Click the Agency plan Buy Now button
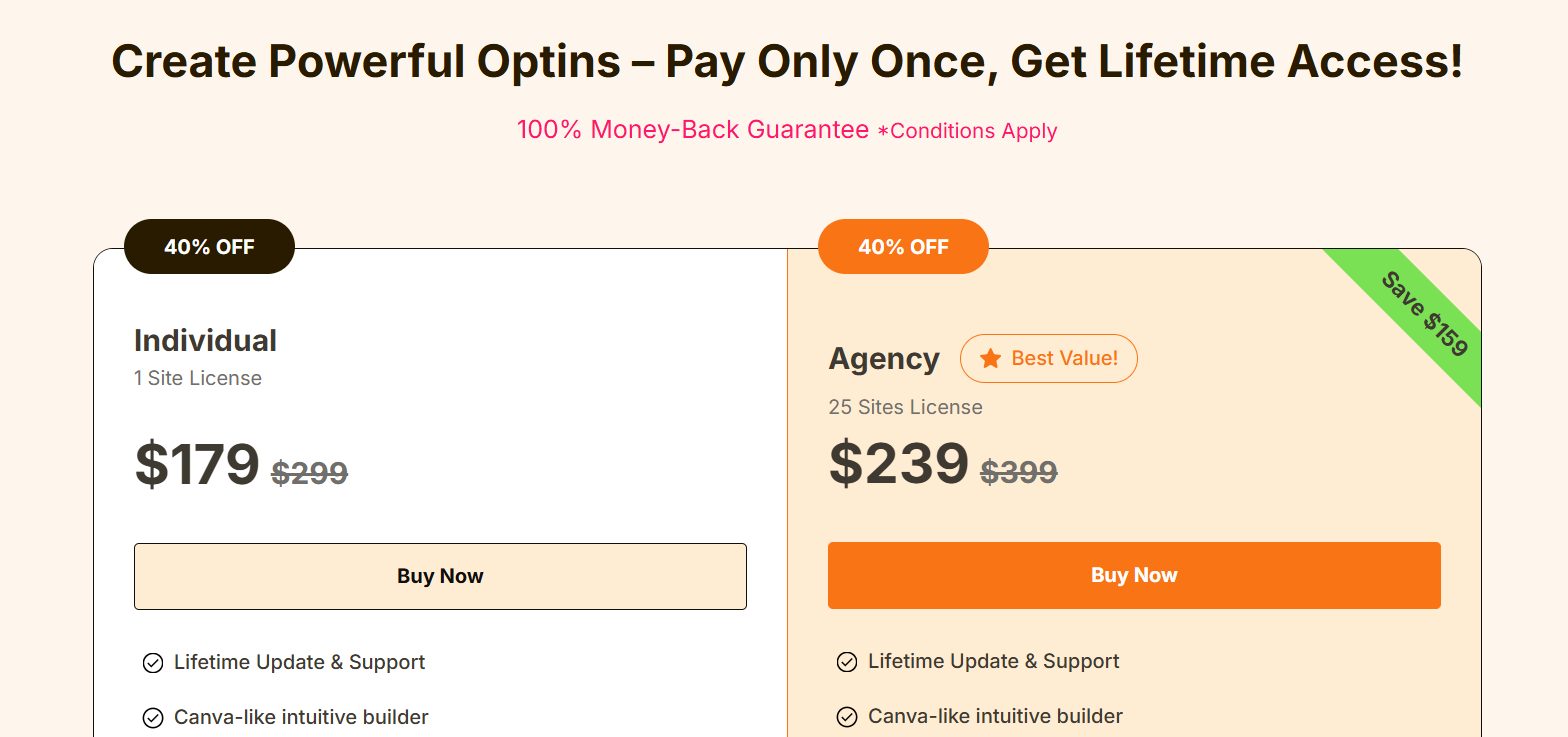This screenshot has width=1568, height=737. [1134, 575]
